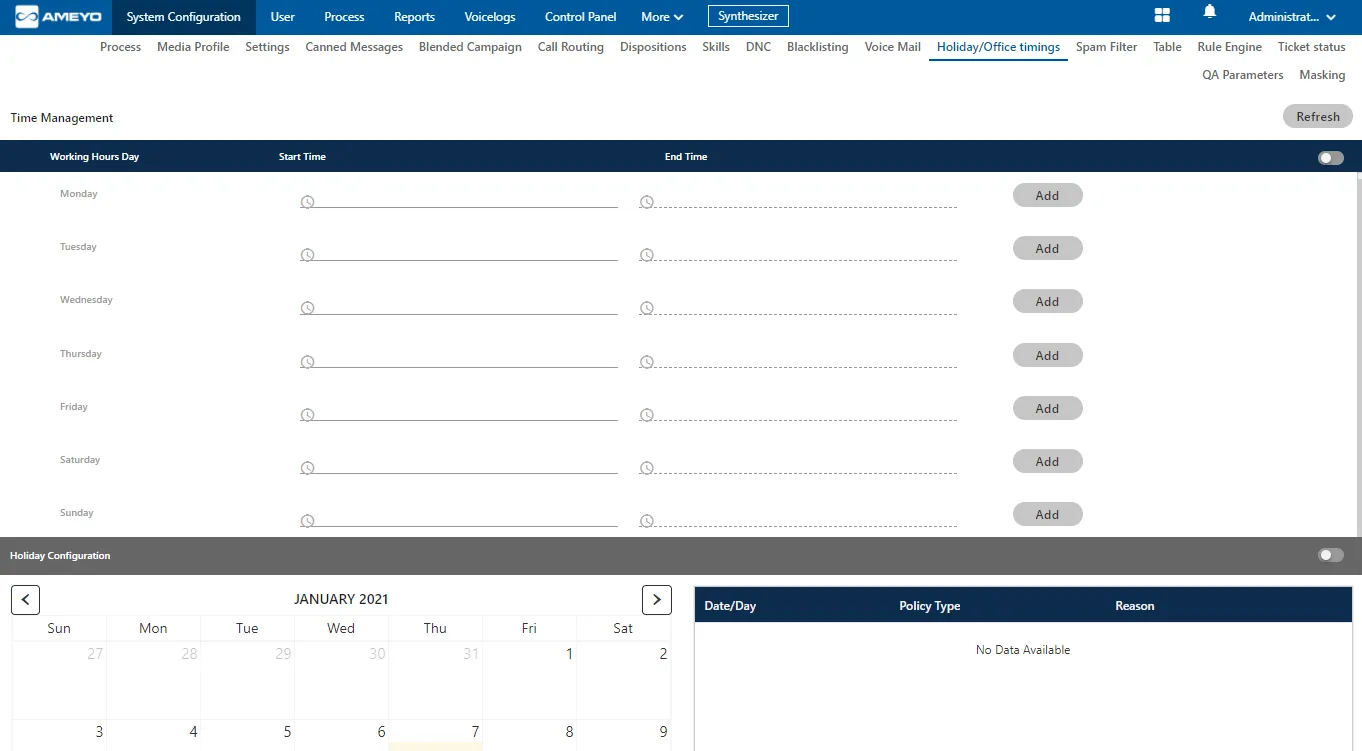The width and height of the screenshot is (1362, 751).
Task: Click Wednesday start time clock icon
Action: [x=308, y=308]
